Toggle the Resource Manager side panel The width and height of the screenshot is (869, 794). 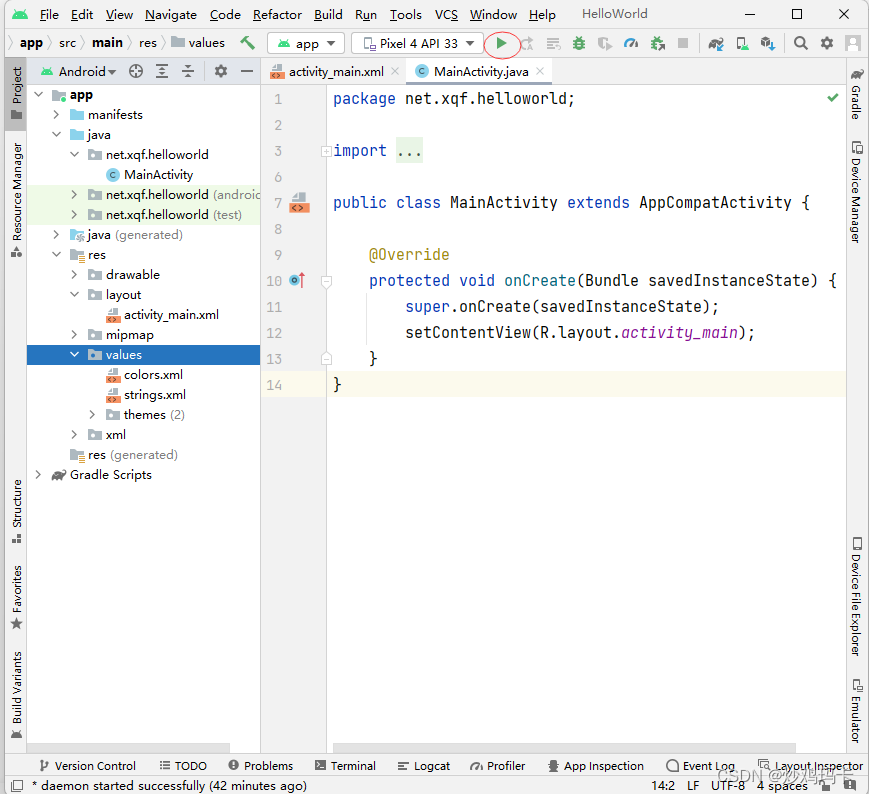(17, 200)
